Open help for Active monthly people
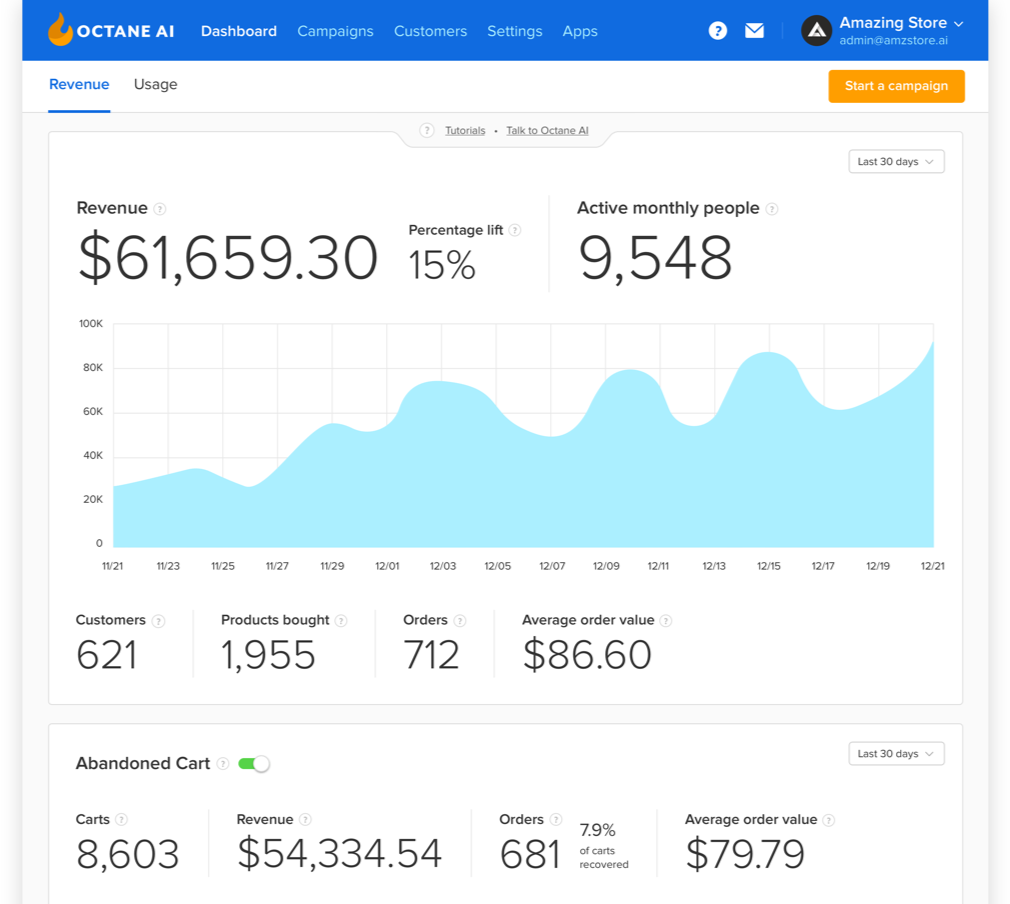This screenshot has width=1010, height=904. [771, 208]
